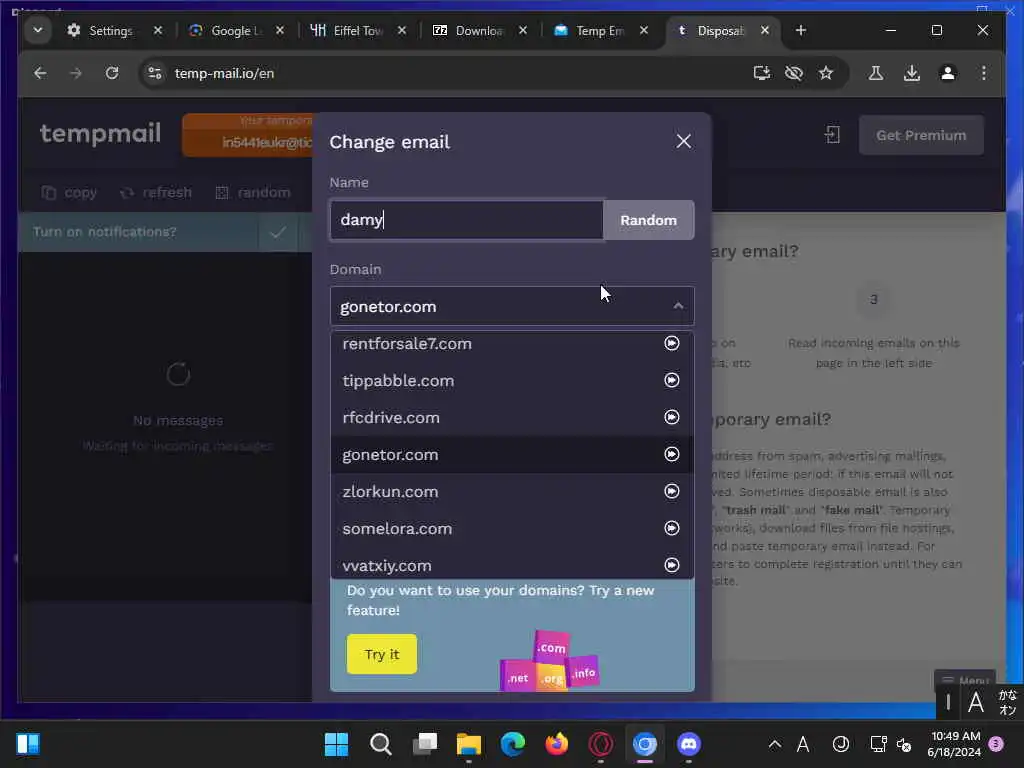Open Task View on taskbar
The height and width of the screenshot is (768, 1024).
pyautogui.click(x=424, y=744)
